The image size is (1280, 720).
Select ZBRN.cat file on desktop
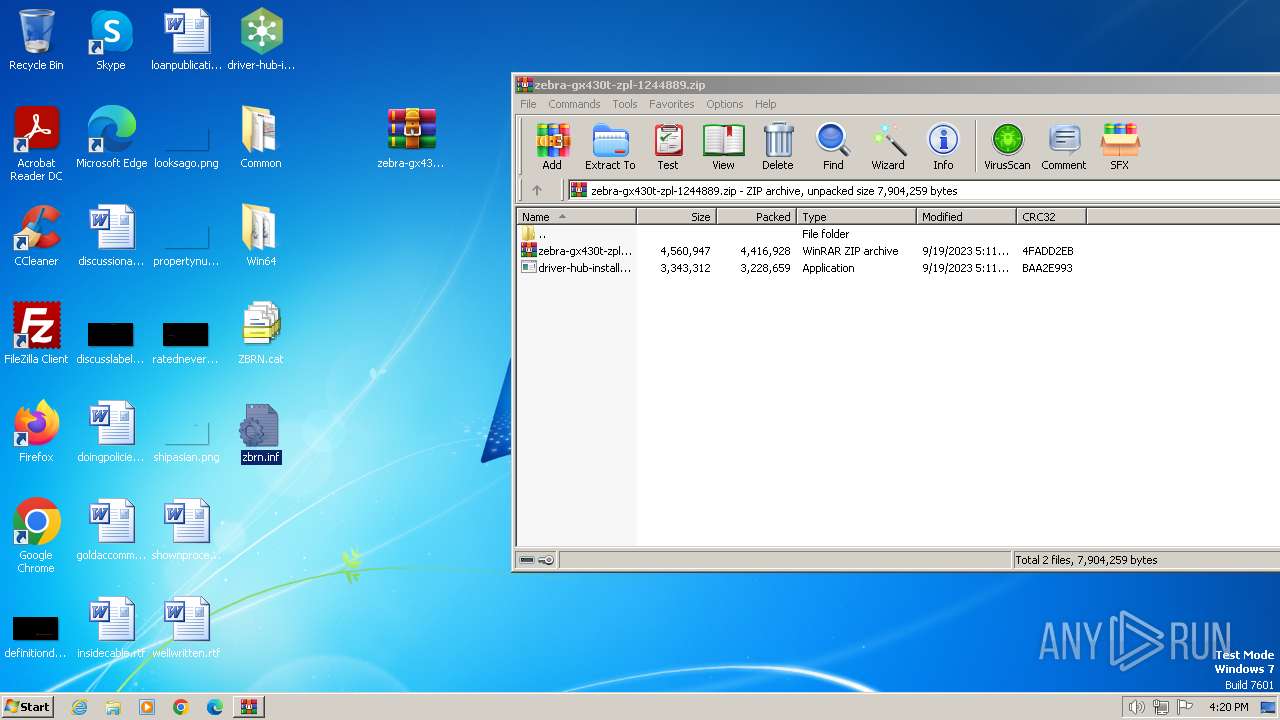[260, 334]
